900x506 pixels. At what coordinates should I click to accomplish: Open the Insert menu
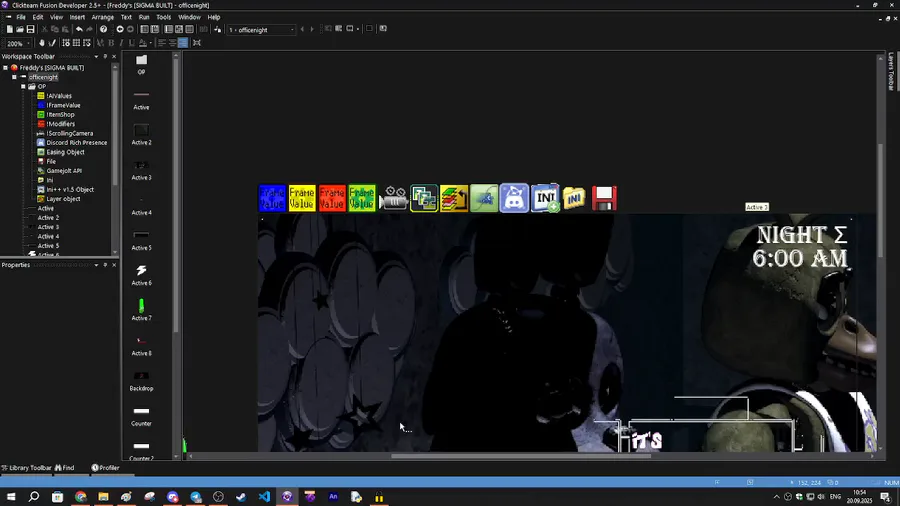pyautogui.click(x=77, y=17)
